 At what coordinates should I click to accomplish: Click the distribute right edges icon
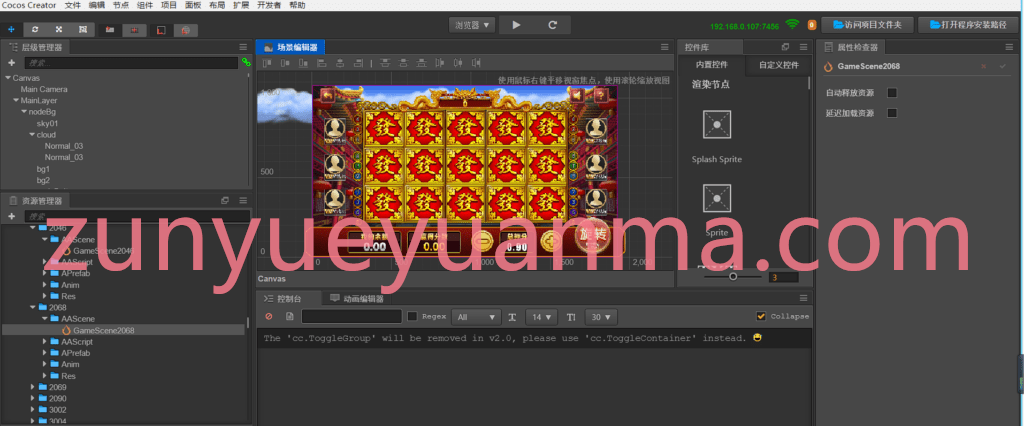[x=477, y=63]
